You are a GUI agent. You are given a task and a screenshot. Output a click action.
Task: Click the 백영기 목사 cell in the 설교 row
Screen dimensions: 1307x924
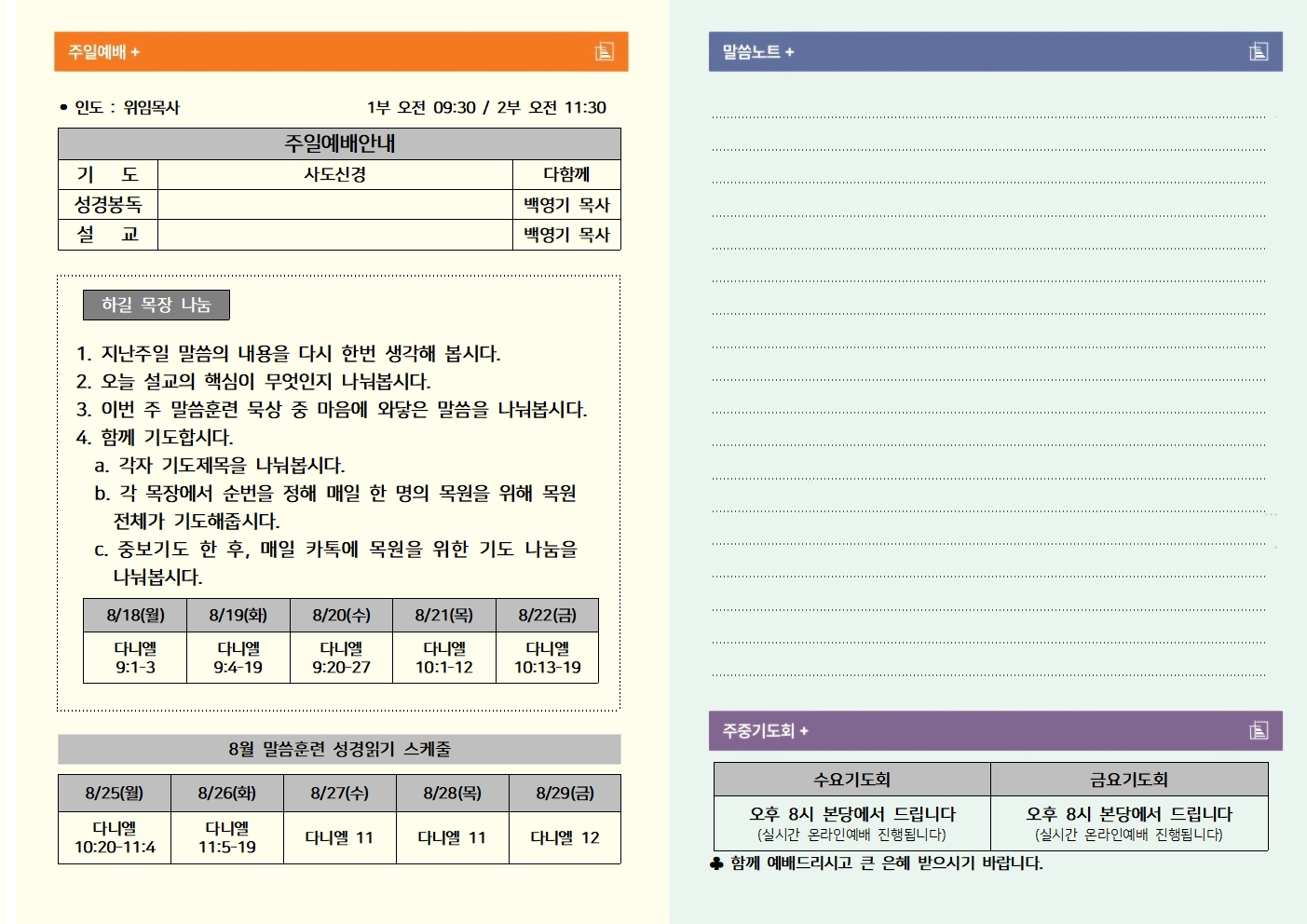[x=566, y=235]
